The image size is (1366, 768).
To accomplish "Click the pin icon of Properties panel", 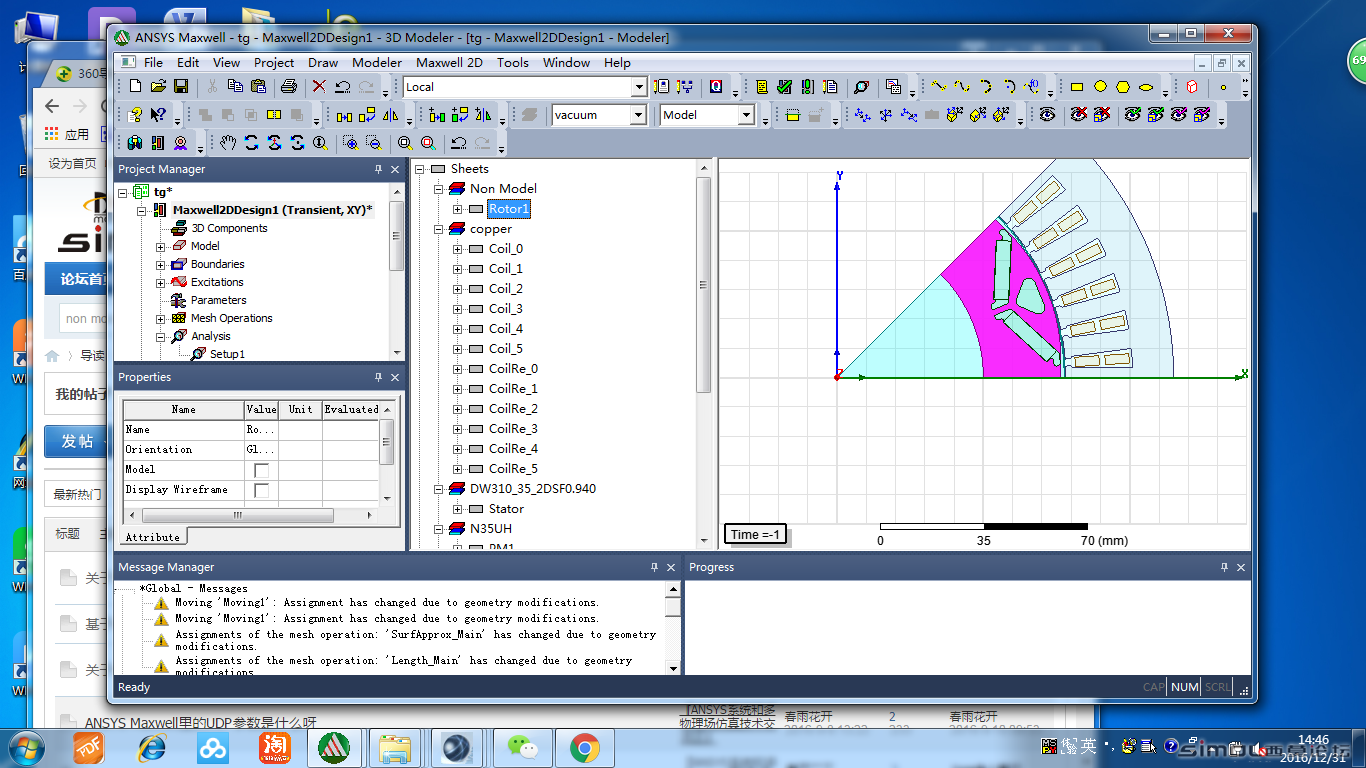I will [x=378, y=377].
